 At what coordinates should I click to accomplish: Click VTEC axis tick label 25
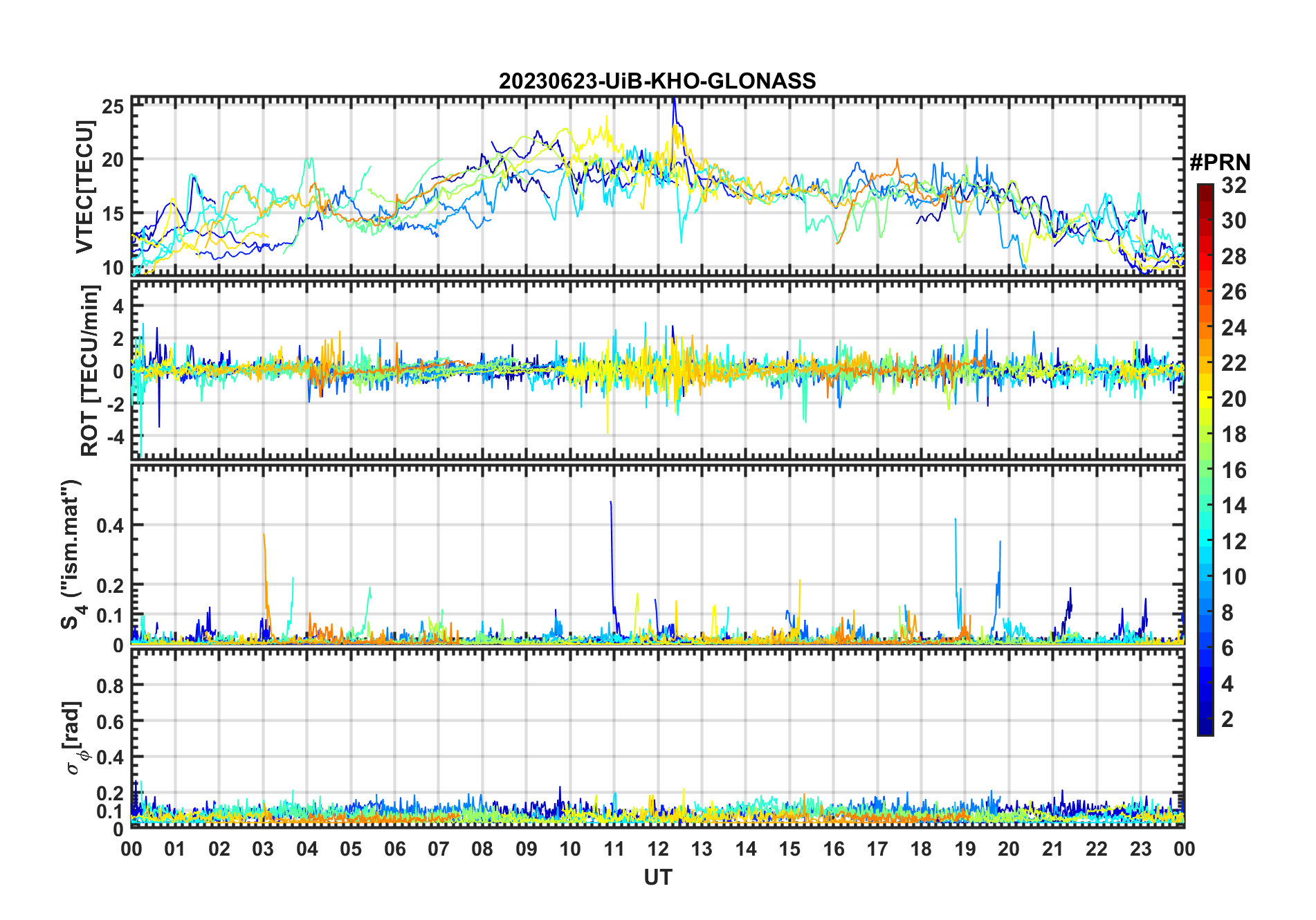pos(113,107)
